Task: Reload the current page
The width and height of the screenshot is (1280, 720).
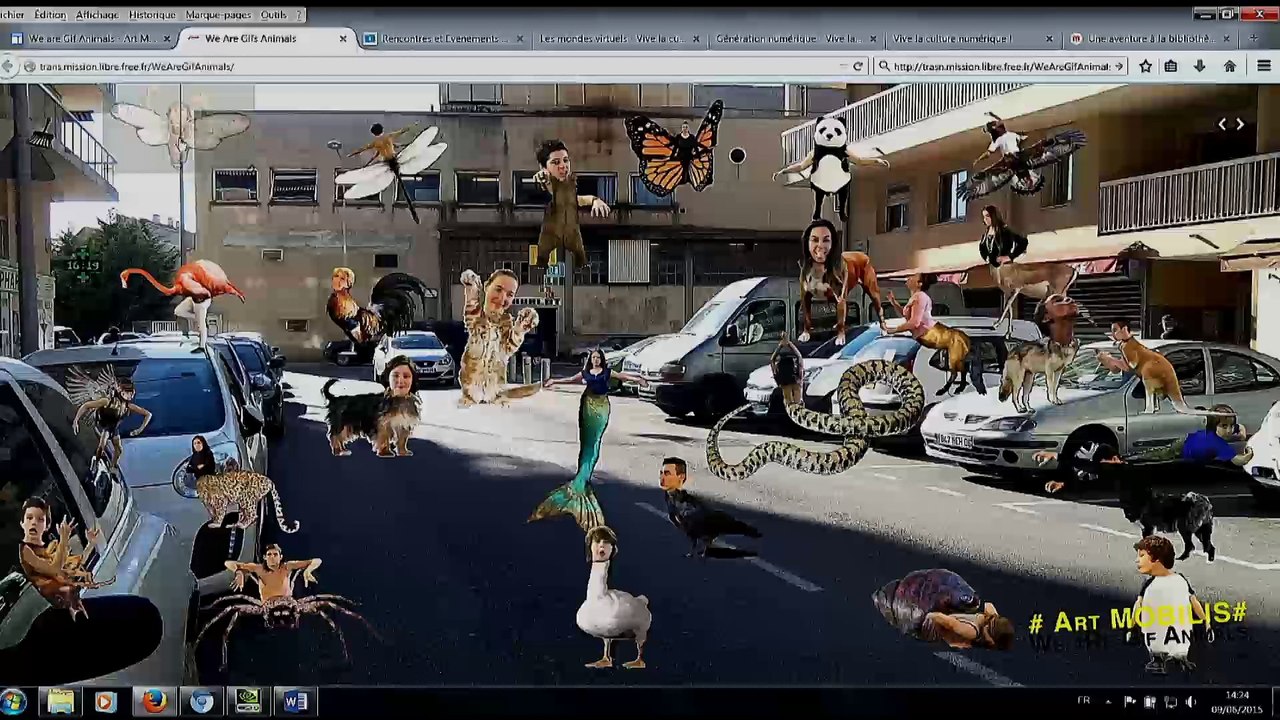Action: tap(858, 66)
